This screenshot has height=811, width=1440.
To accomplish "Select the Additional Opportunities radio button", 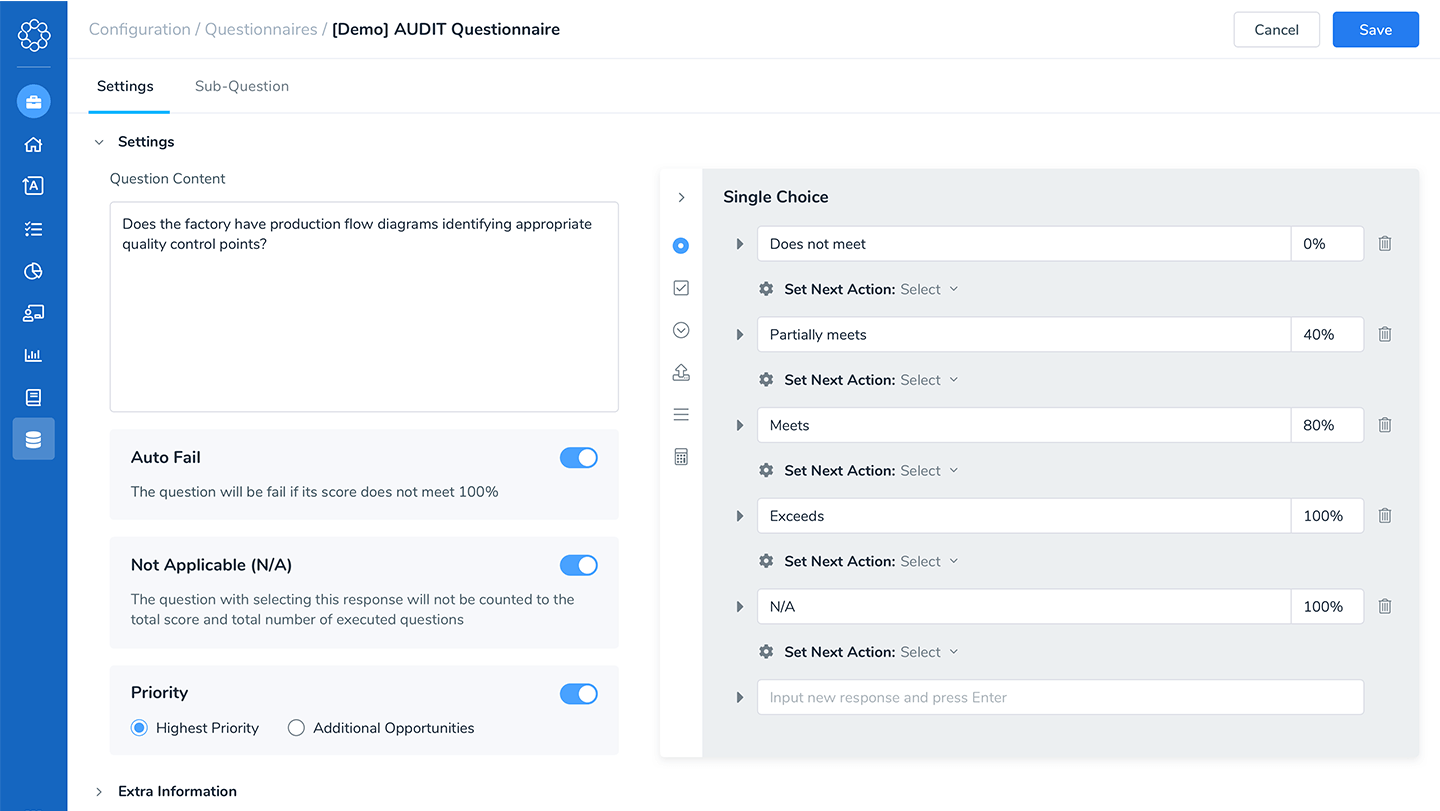I will (x=296, y=728).
